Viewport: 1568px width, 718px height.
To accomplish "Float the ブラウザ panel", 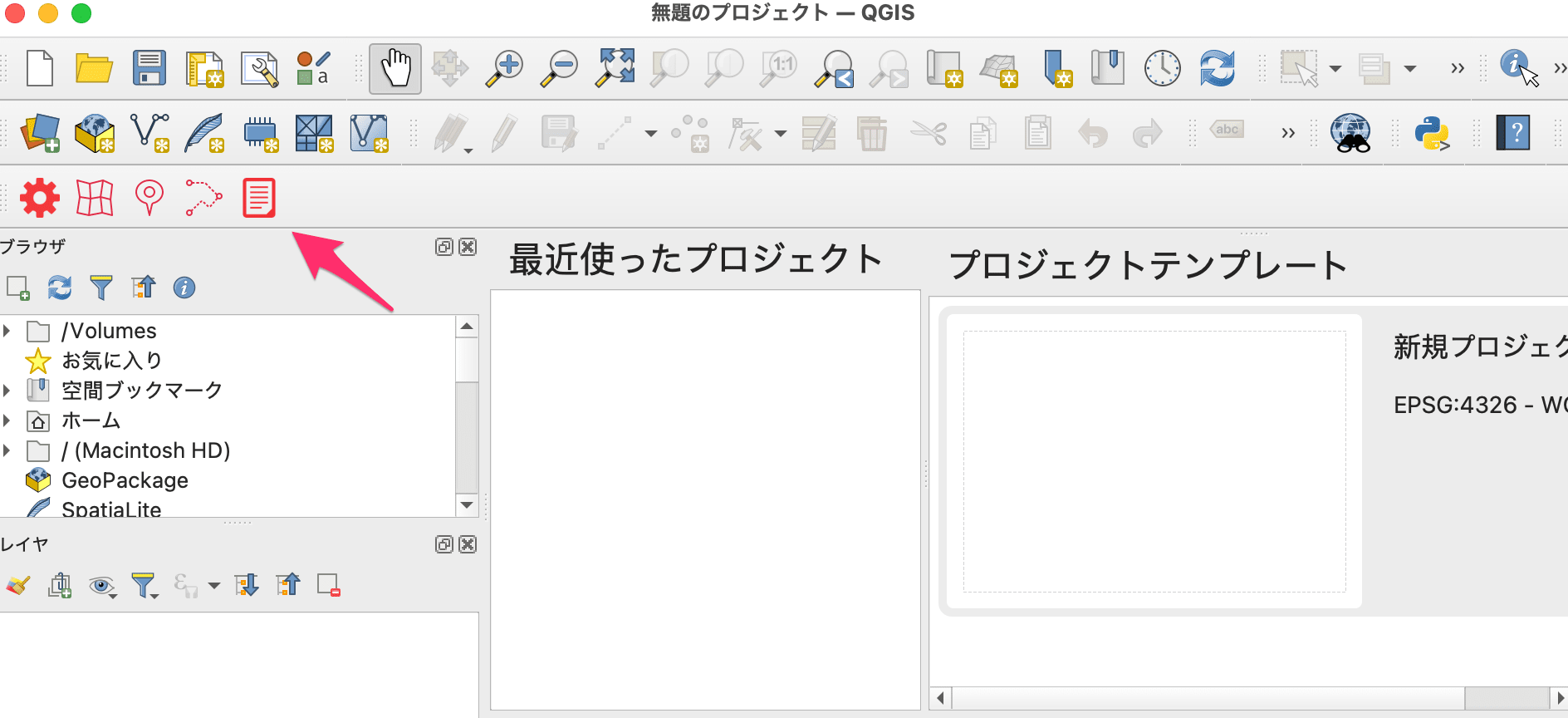I will (444, 247).
